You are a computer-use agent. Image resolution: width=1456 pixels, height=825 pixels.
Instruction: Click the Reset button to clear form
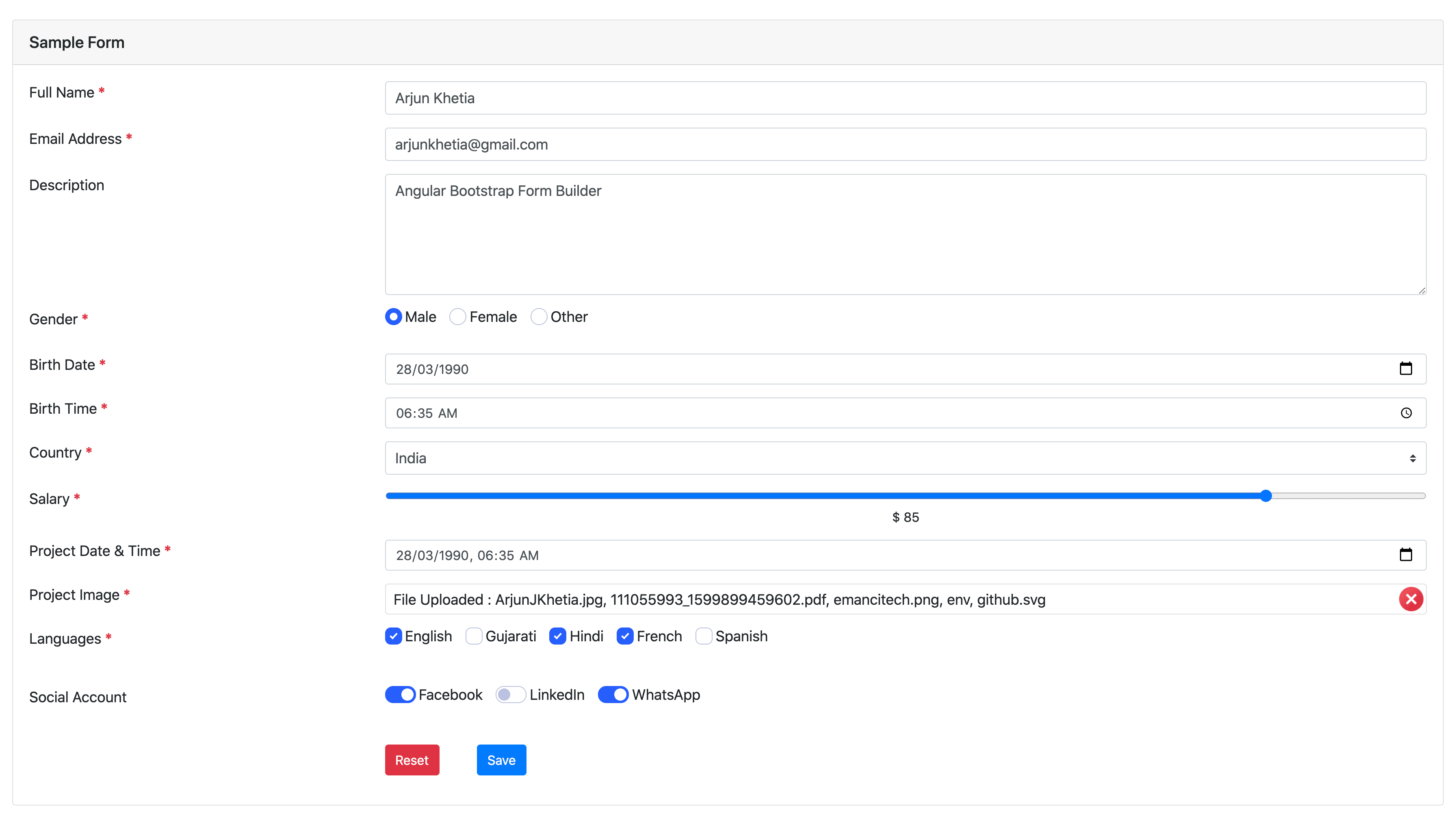pos(413,759)
